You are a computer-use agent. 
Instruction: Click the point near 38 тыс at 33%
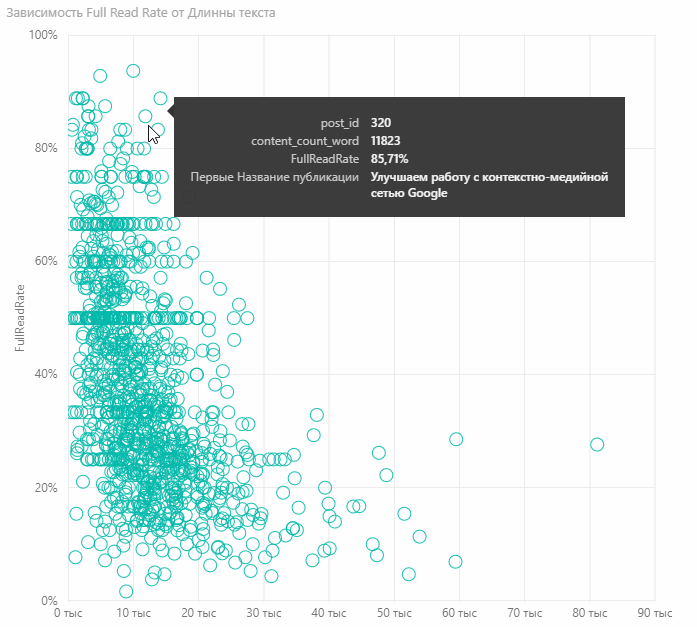click(x=317, y=415)
